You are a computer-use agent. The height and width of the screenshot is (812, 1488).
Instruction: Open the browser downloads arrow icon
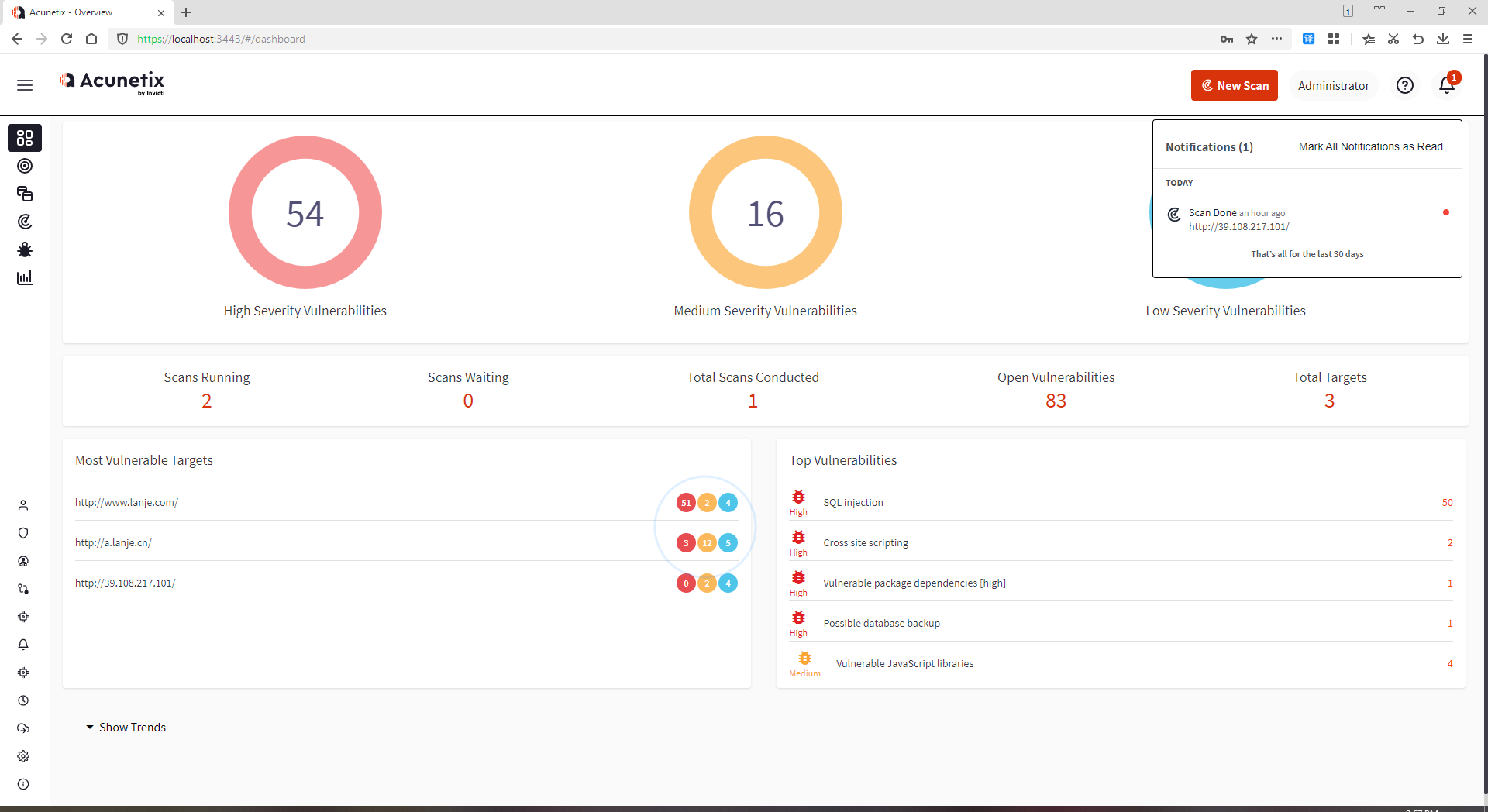coord(1443,39)
